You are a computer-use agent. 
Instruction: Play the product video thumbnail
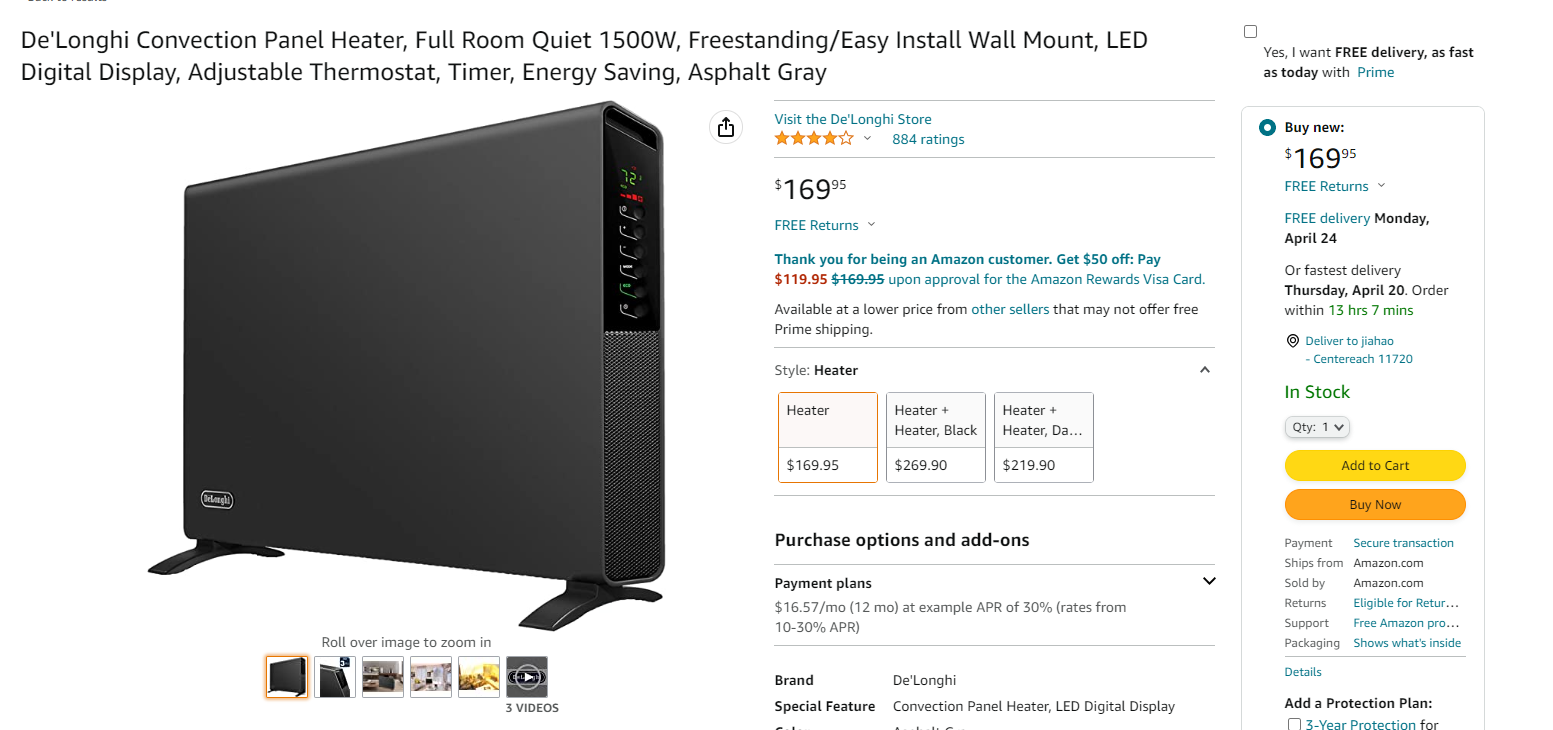click(527, 677)
